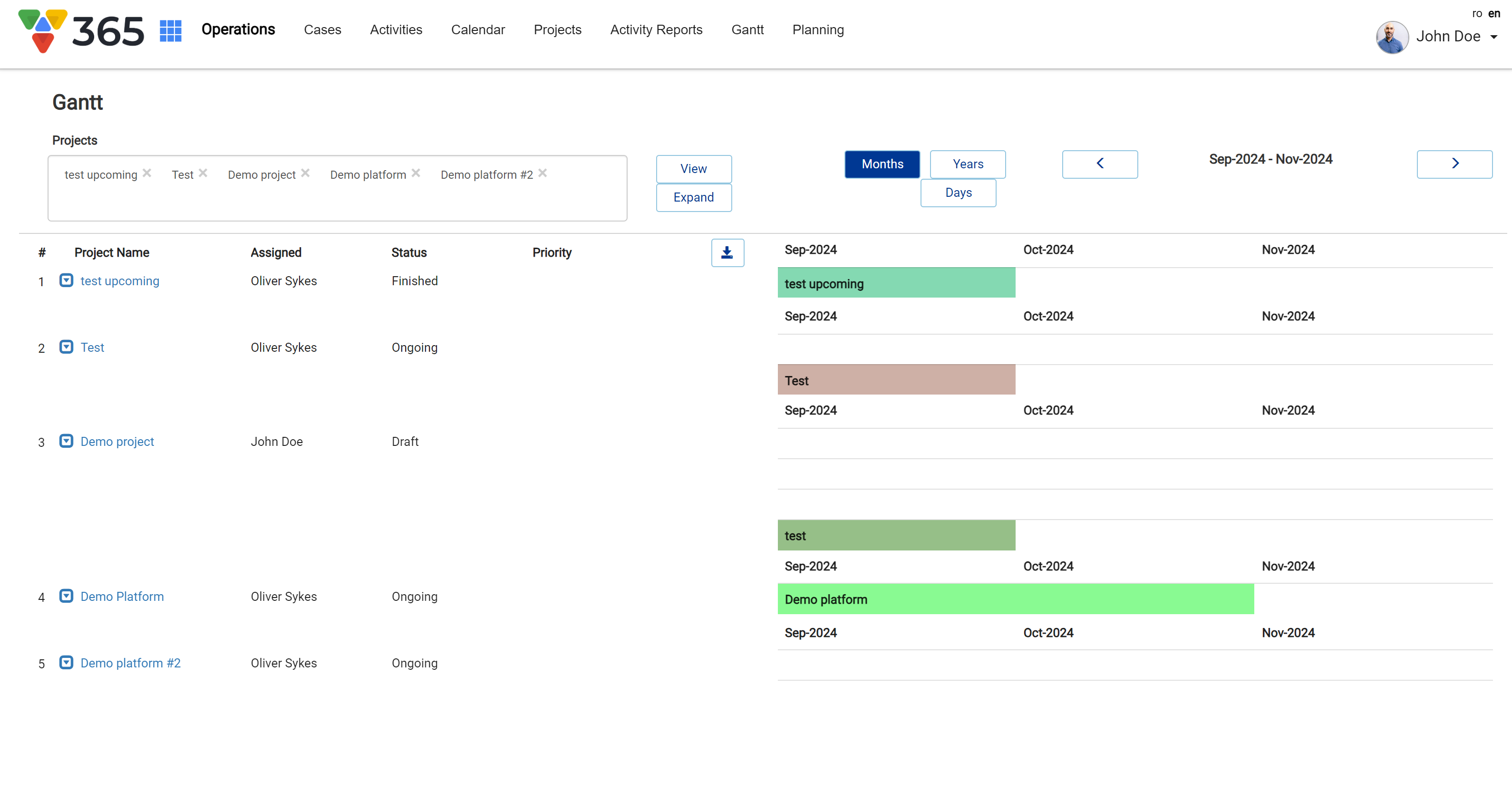Remove the 'test upcoming' project tag
The height and width of the screenshot is (791, 1512).
click(x=147, y=173)
